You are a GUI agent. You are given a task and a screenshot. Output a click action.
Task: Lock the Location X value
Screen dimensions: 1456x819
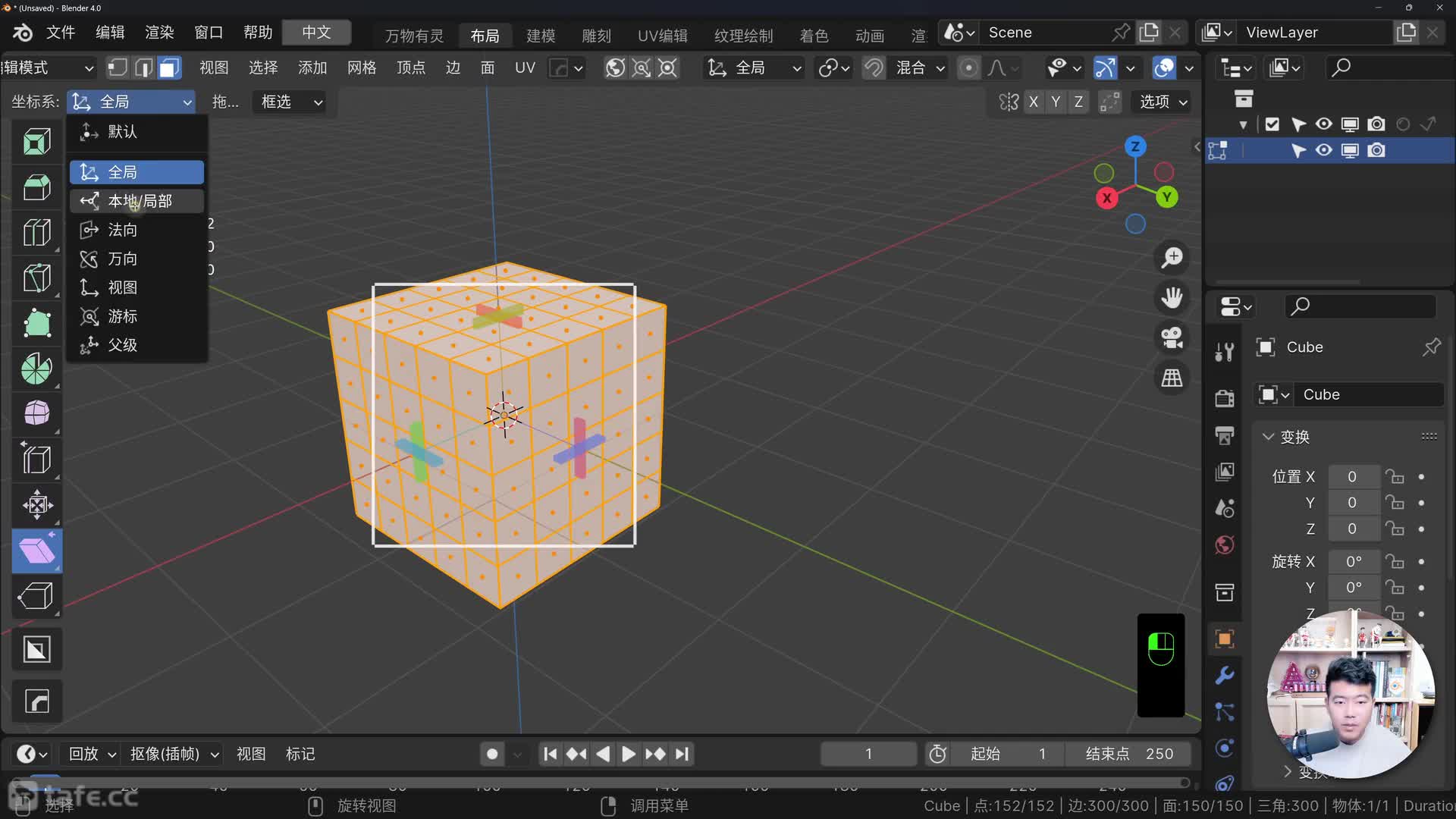coord(1394,477)
